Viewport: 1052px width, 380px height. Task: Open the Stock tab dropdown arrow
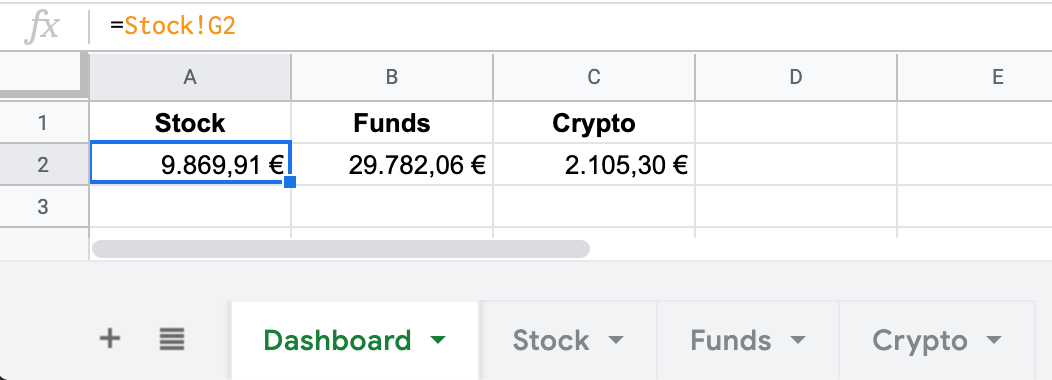615,340
